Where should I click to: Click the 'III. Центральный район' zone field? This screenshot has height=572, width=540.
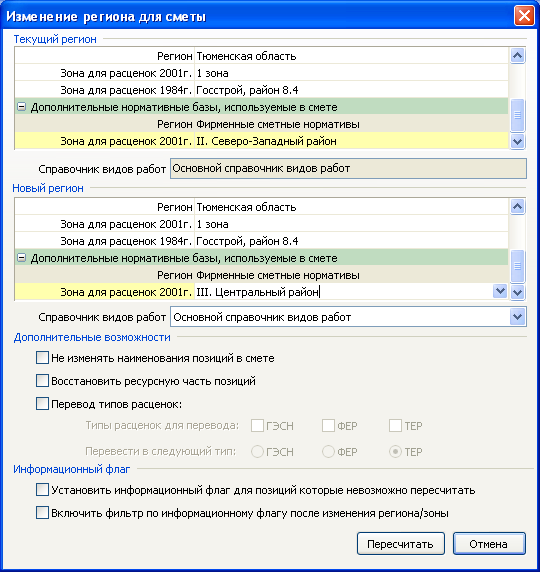[343, 292]
